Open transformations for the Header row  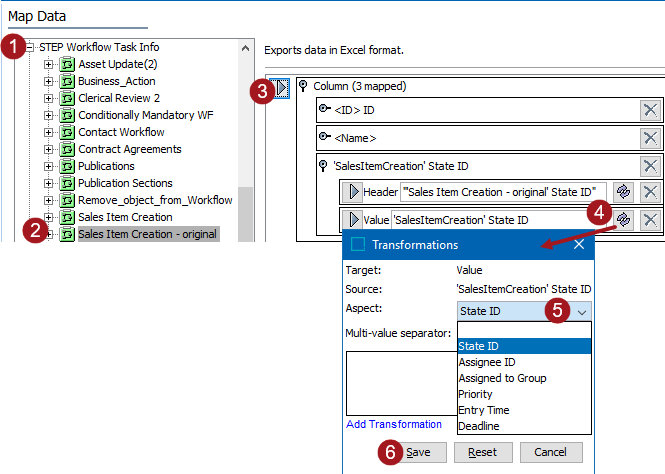tap(623, 192)
